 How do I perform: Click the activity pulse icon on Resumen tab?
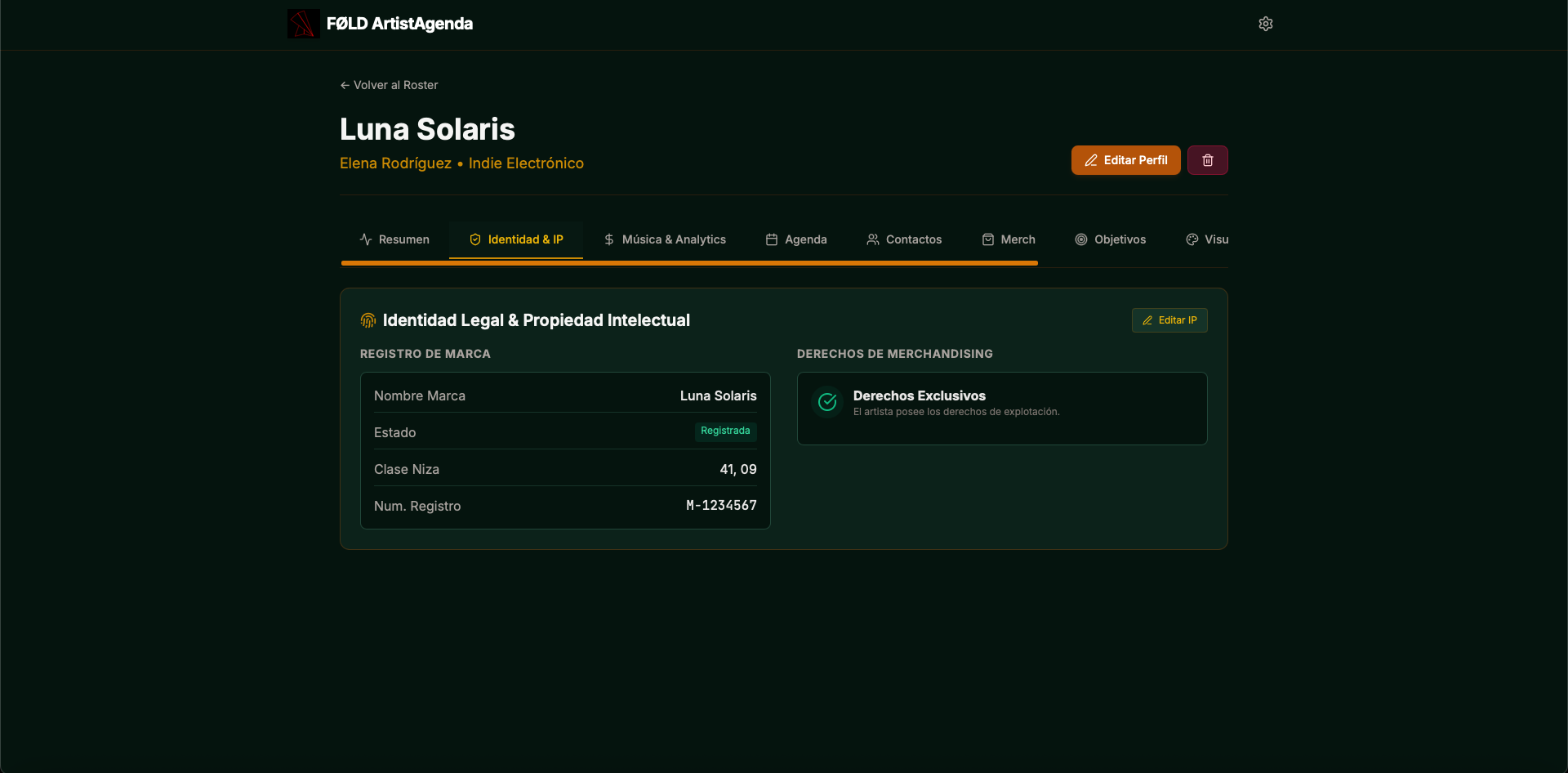[x=366, y=239]
